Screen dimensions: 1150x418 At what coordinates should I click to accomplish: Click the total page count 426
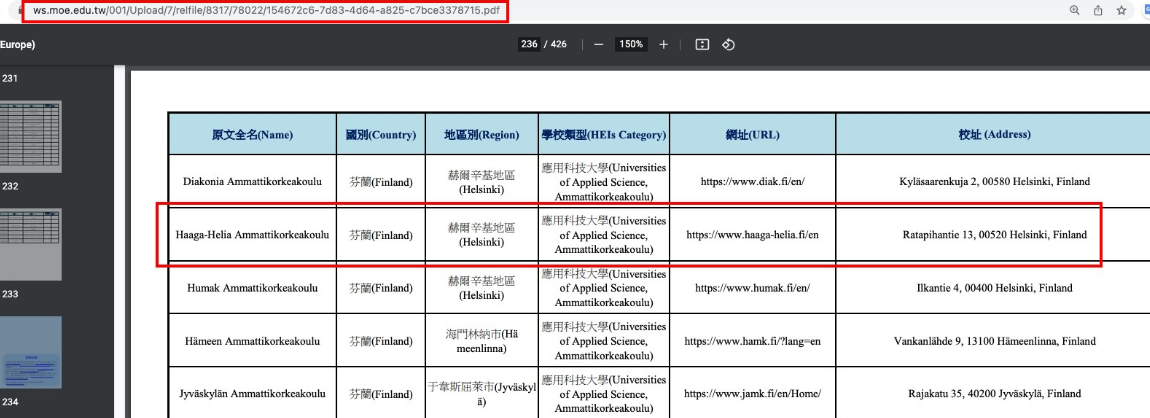click(559, 44)
